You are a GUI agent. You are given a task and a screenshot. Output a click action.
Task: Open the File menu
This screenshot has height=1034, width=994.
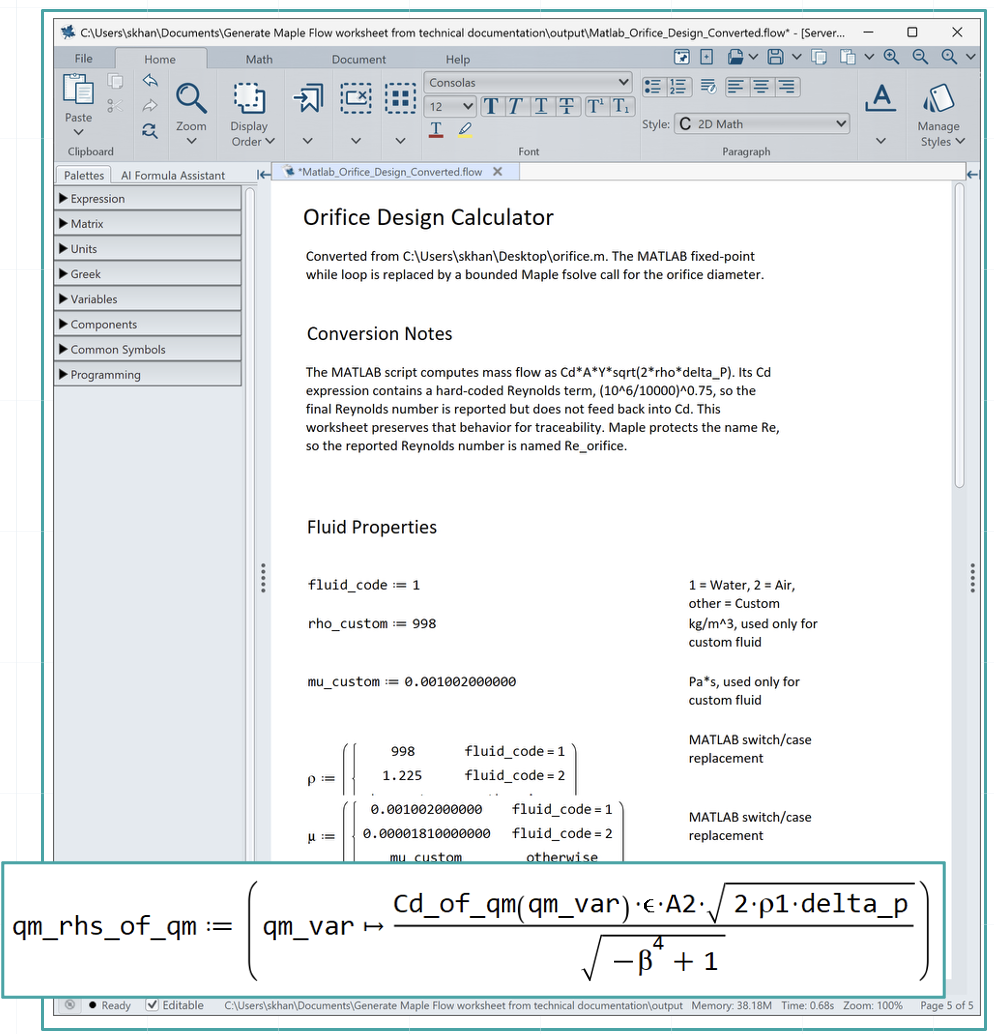pyautogui.click(x=84, y=59)
